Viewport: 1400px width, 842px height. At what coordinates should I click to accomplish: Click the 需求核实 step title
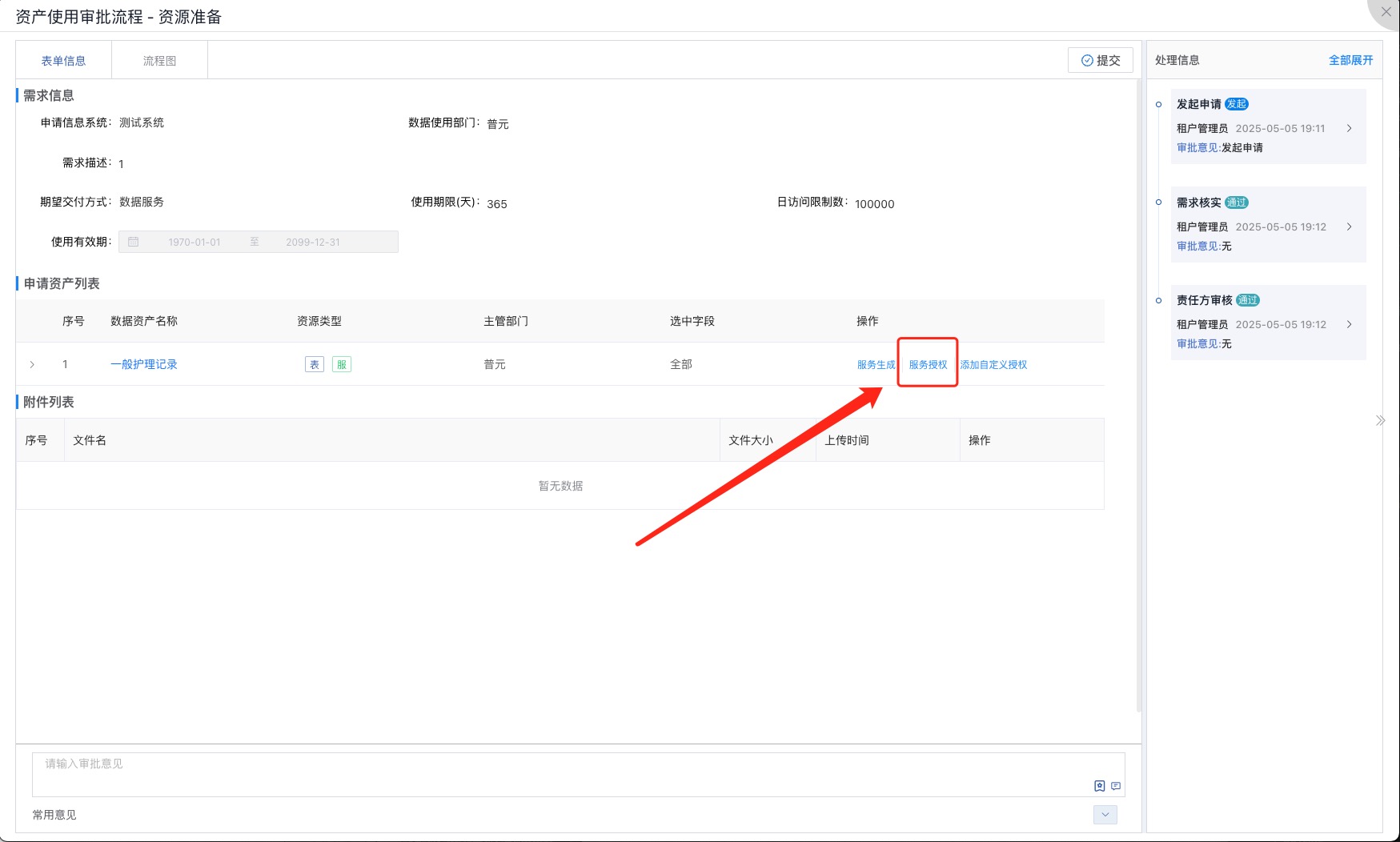pyautogui.click(x=1199, y=202)
